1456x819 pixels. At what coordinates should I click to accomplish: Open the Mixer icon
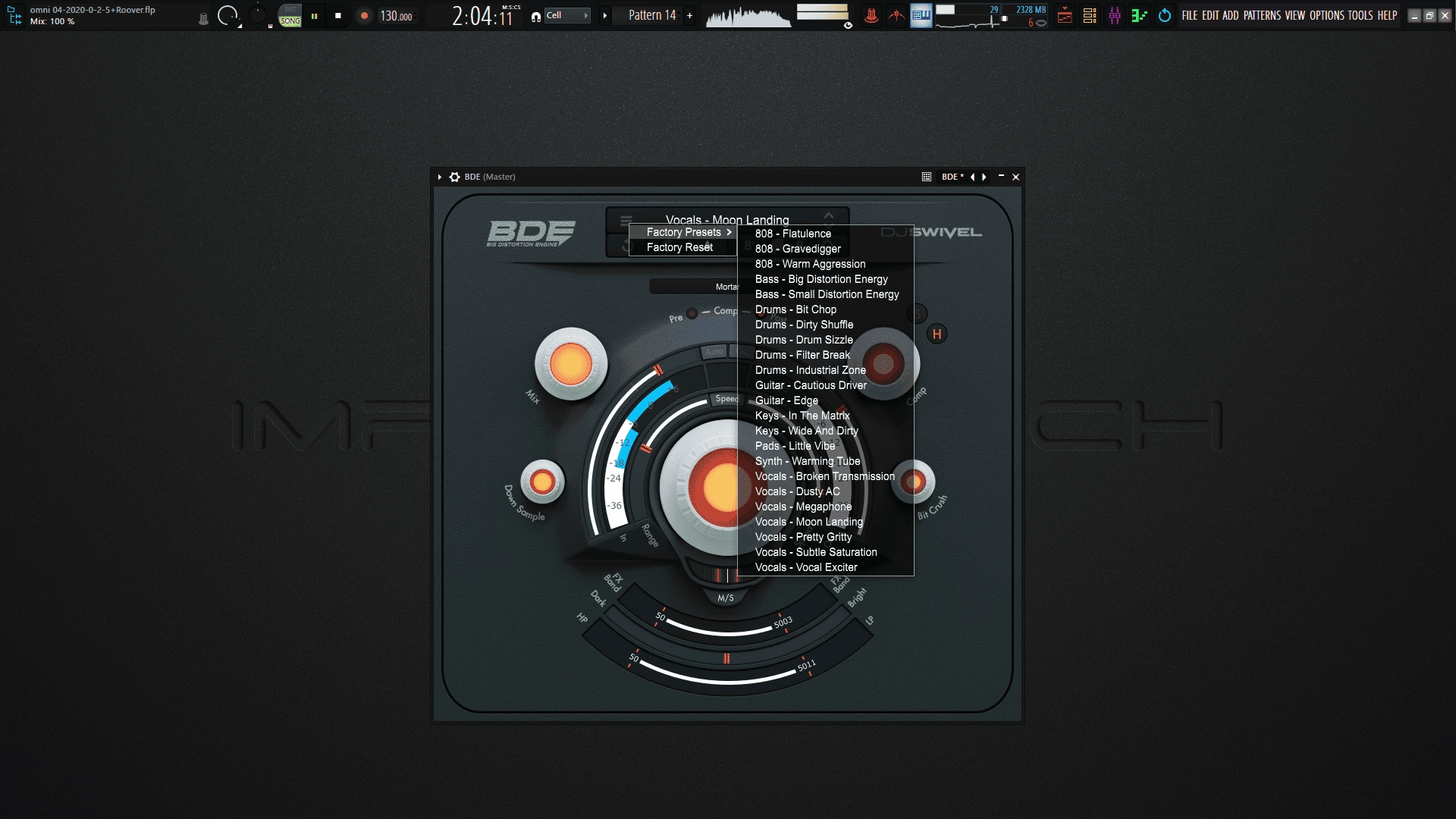tap(1115, 15)
